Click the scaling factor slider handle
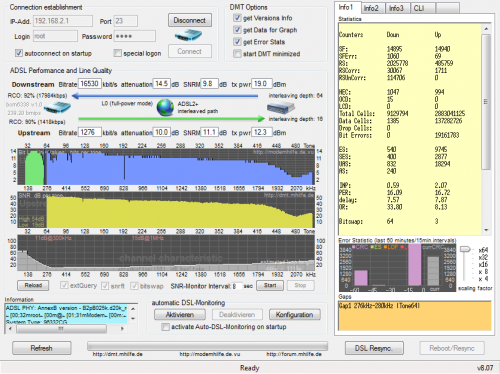500x374 pixels. [465, 249]
